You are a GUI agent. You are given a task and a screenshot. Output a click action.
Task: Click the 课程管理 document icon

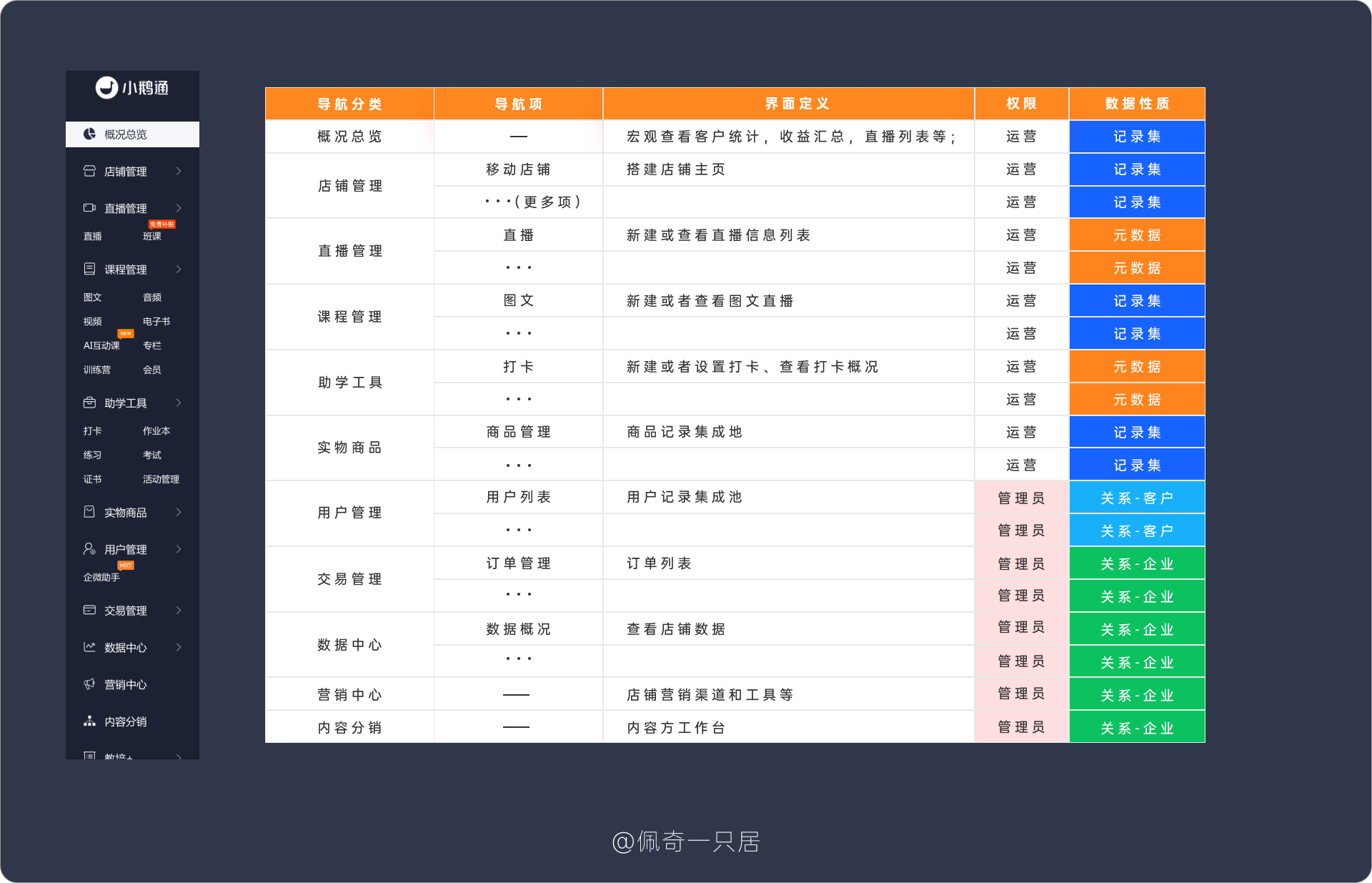tap(89, 269)
